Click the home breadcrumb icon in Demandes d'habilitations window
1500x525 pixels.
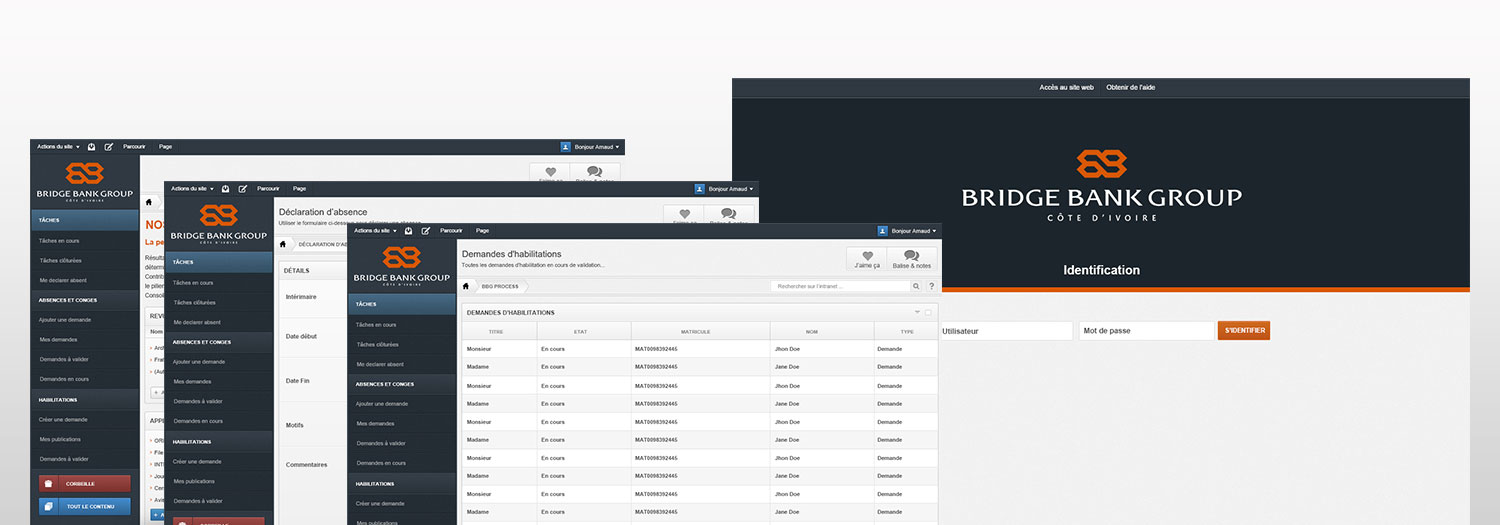(x=466, y=286)
